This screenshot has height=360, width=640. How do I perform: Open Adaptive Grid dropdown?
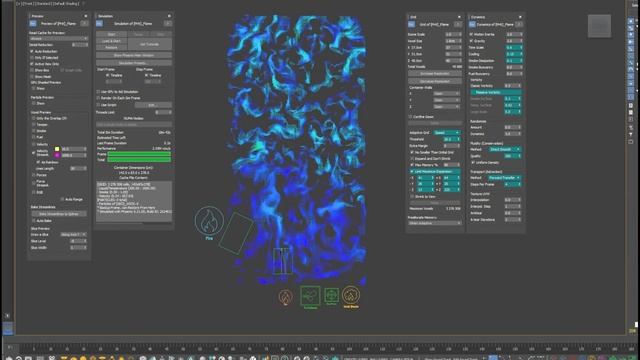click(447, 133)
